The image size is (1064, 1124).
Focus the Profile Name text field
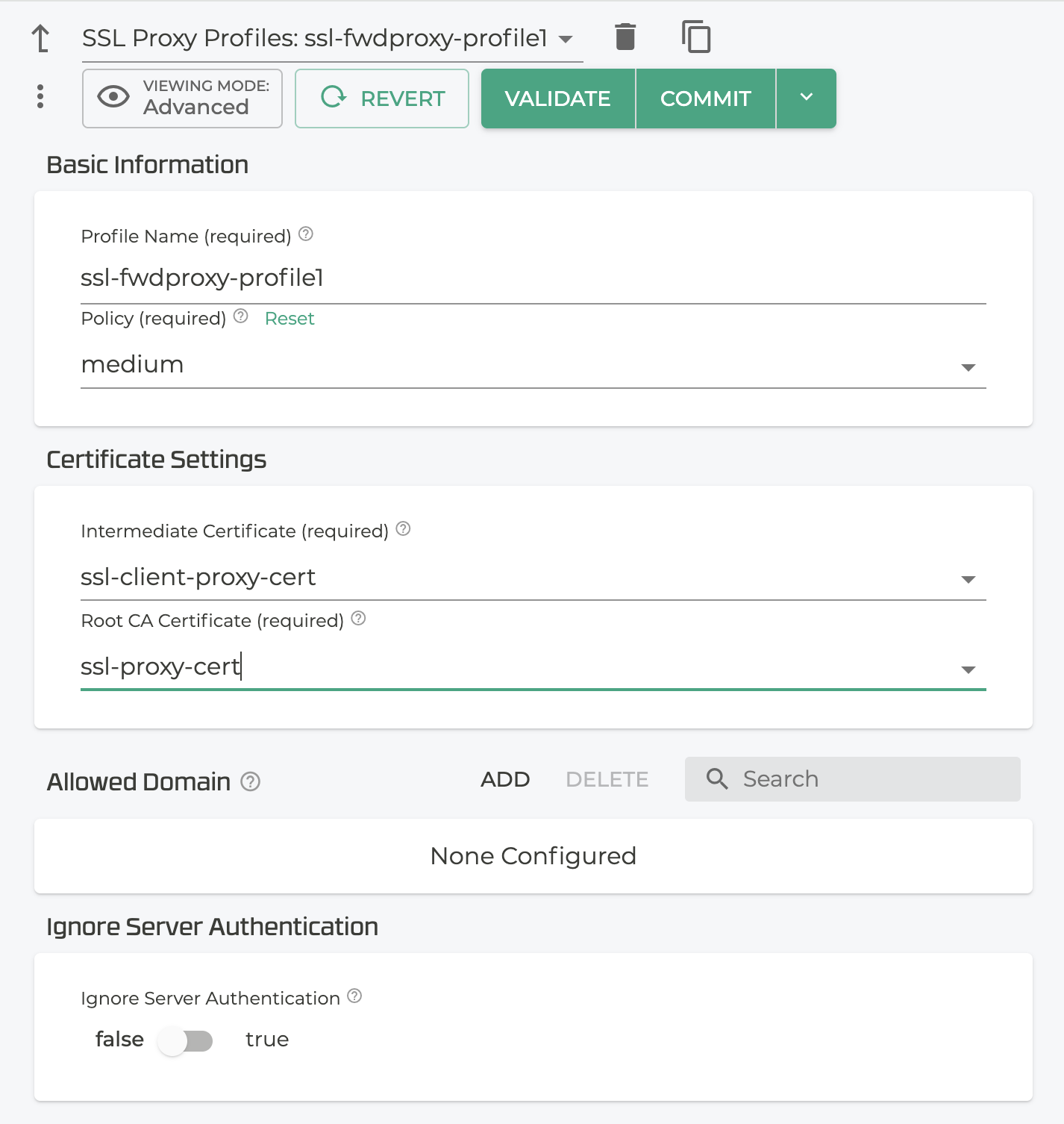[533, 278]
